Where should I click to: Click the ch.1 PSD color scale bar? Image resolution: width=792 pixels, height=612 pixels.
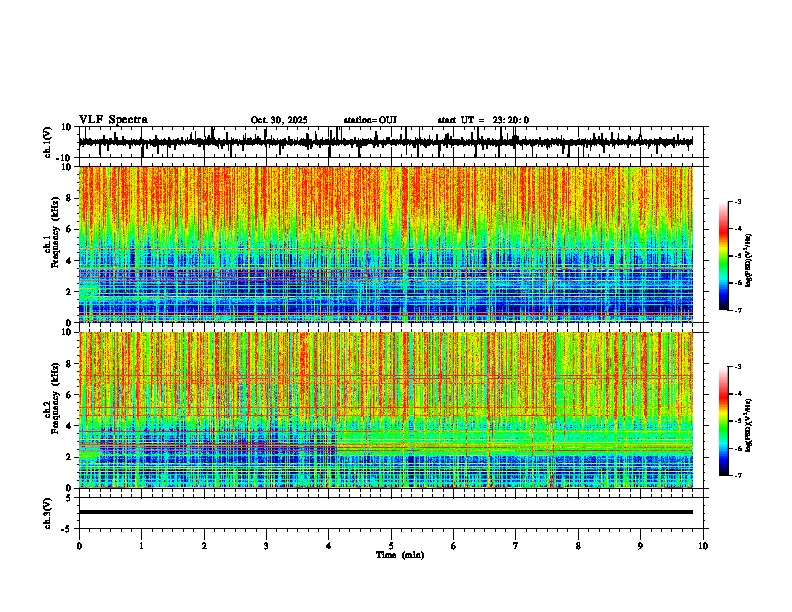click(724, 256)
